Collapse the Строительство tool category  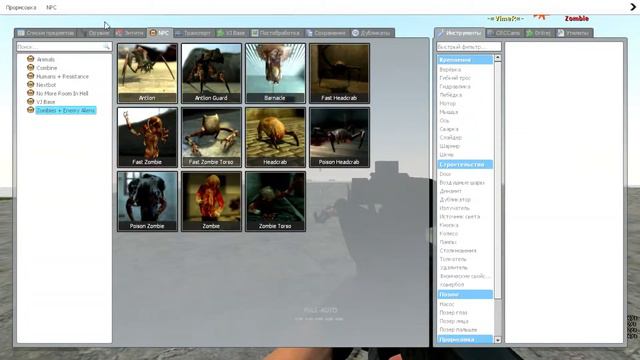click(465, 164)
